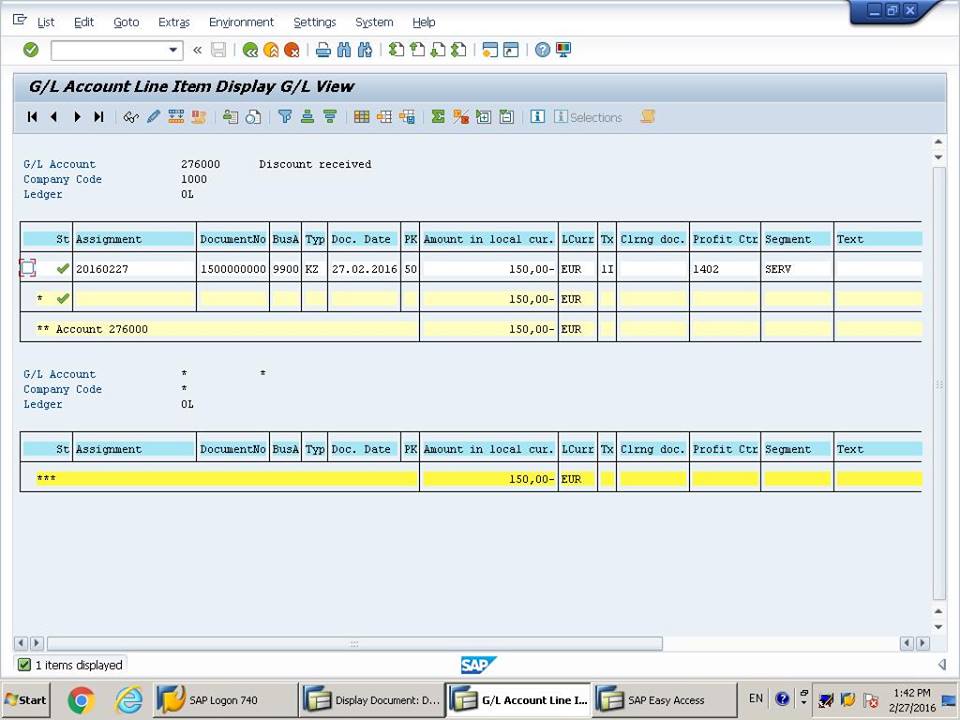Go to first page icon
This screenshot has height=720, width=960.
coord(396,50)
